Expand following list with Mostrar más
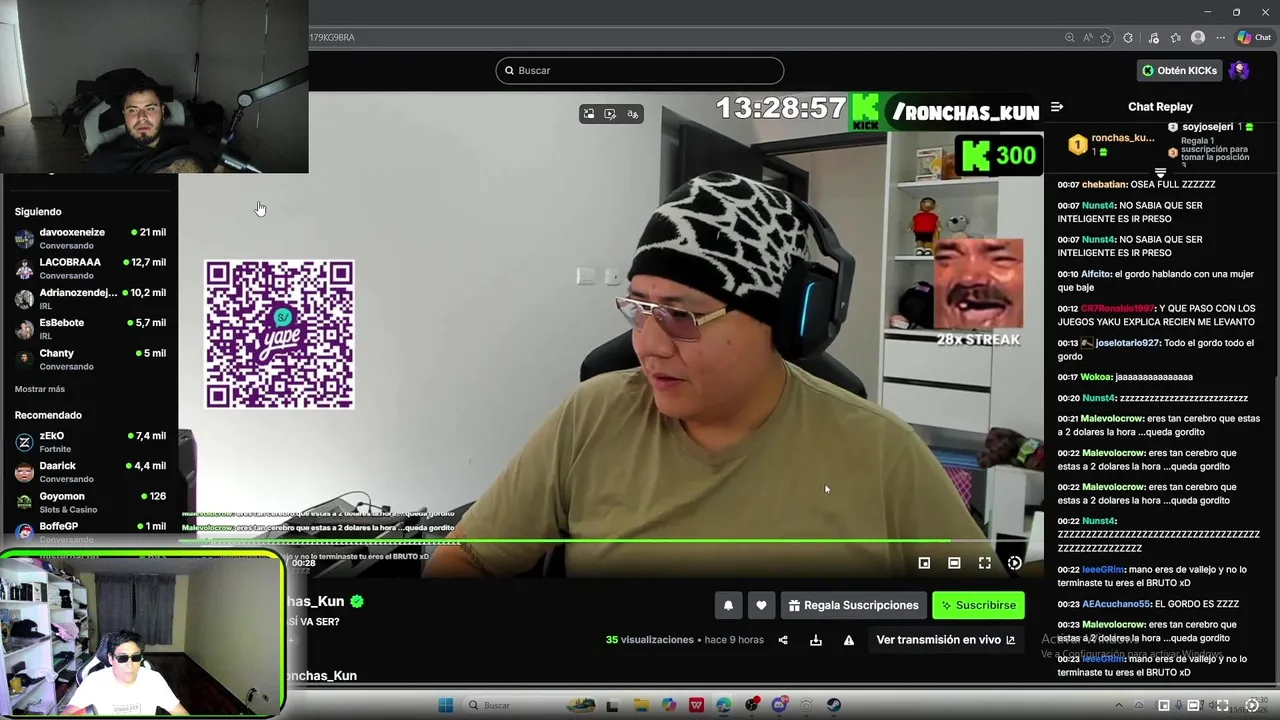1280x720 pixels. point(40,389)
